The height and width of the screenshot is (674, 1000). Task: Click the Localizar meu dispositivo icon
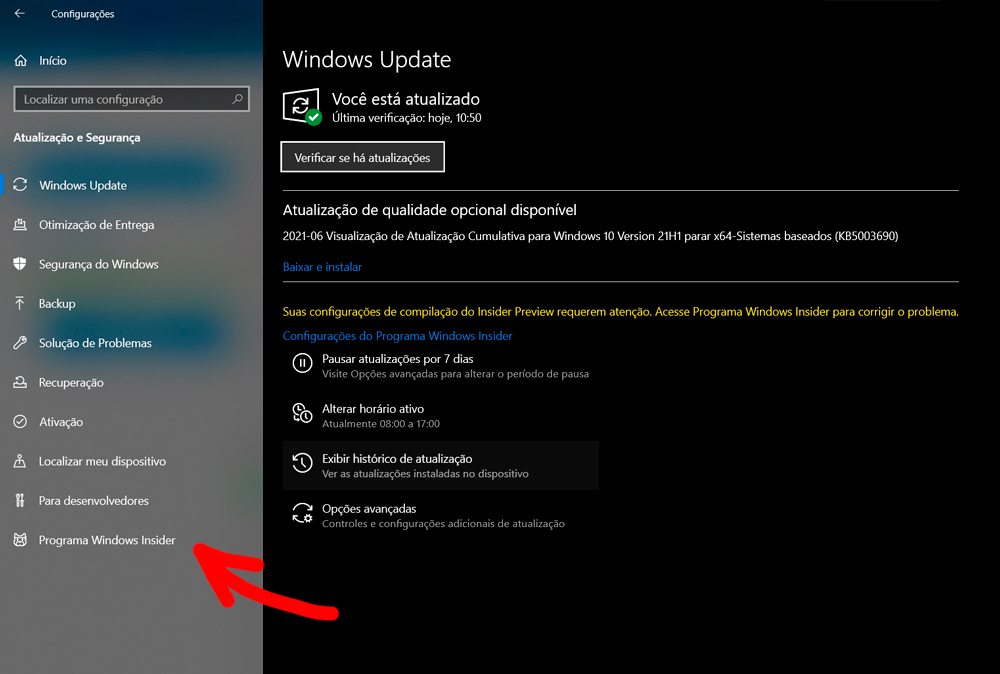20,461
